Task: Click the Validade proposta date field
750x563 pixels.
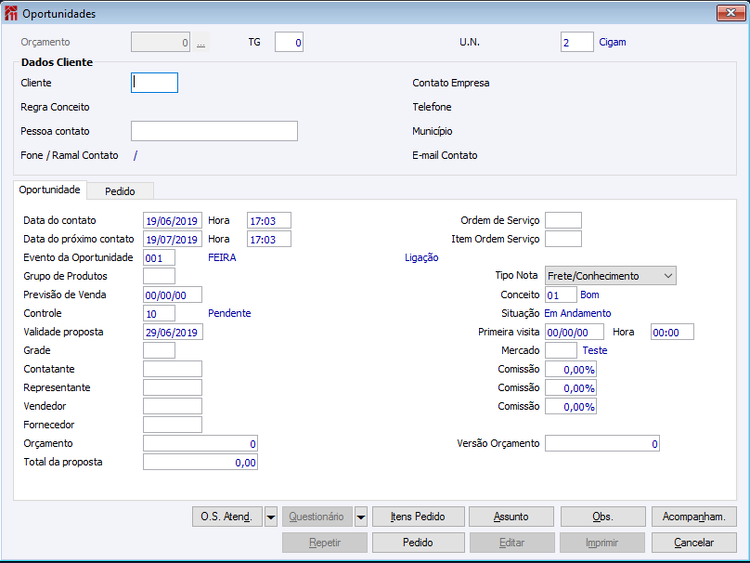Action: coord(173,332)
